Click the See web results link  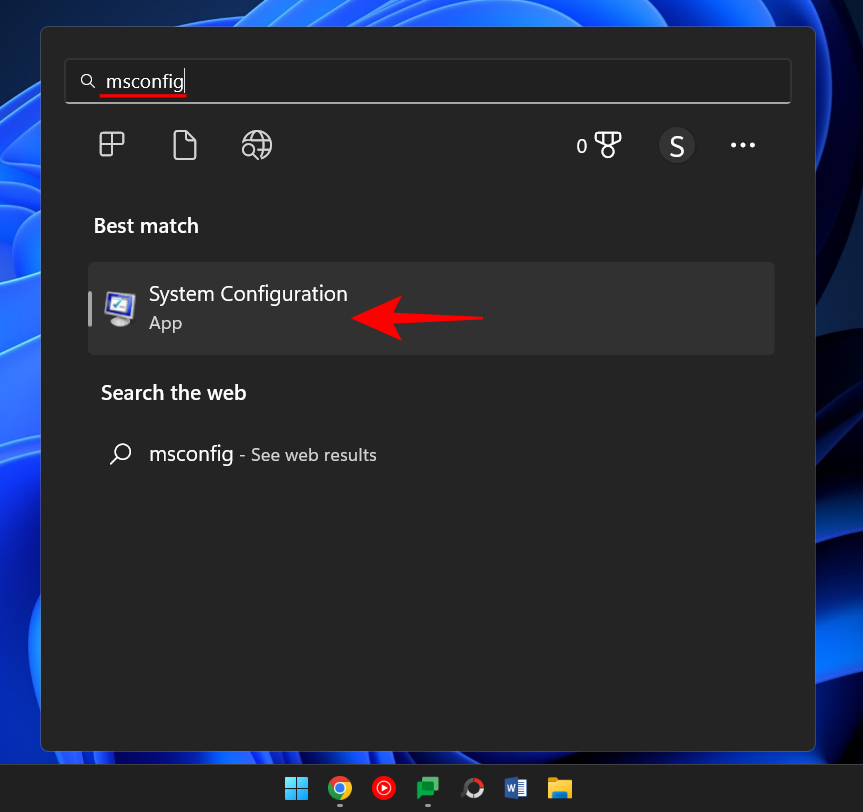coord(313,454)
